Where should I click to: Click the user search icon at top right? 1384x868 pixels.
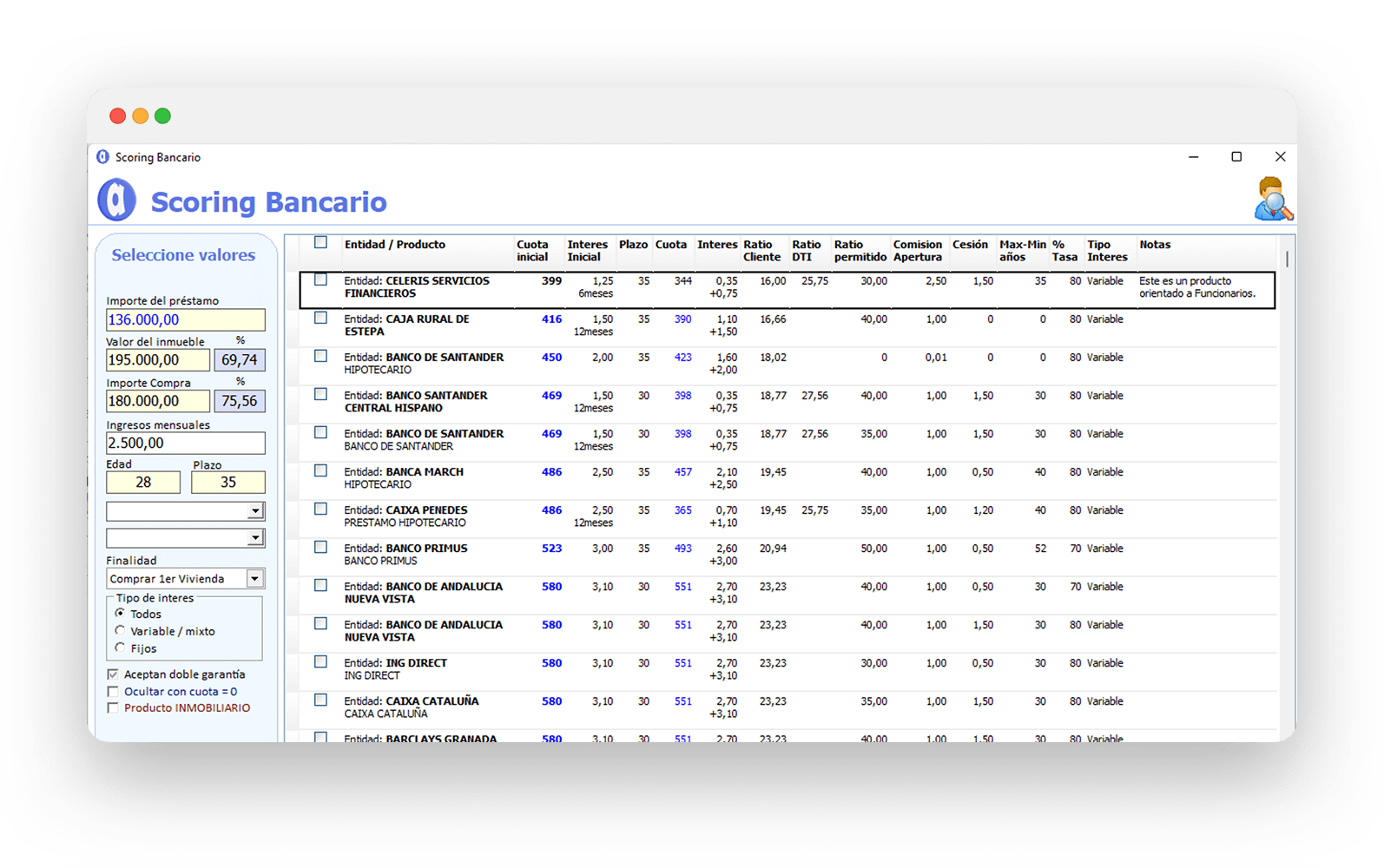click(1273, 199)
